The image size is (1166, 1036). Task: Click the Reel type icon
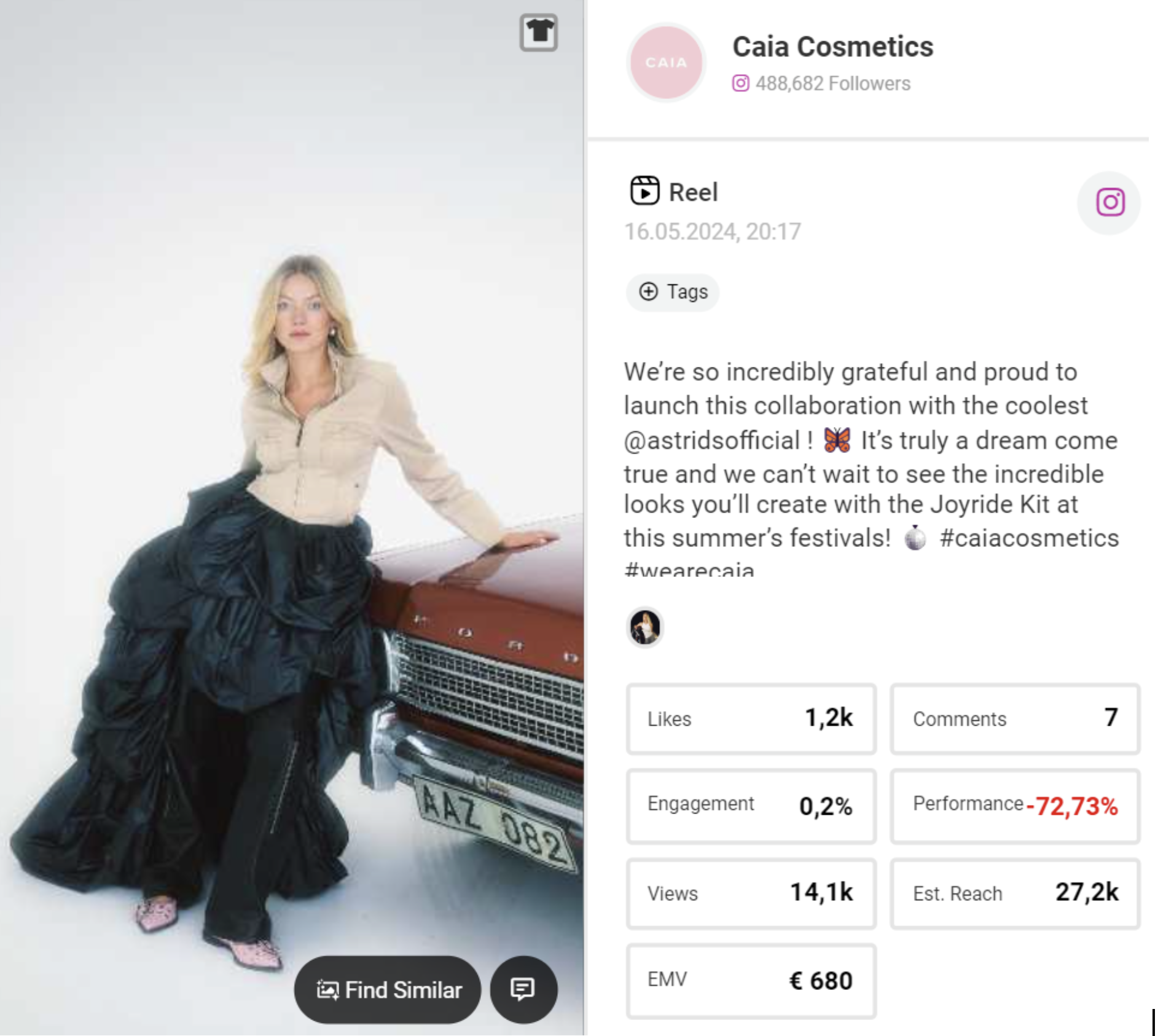click(644, 191)
